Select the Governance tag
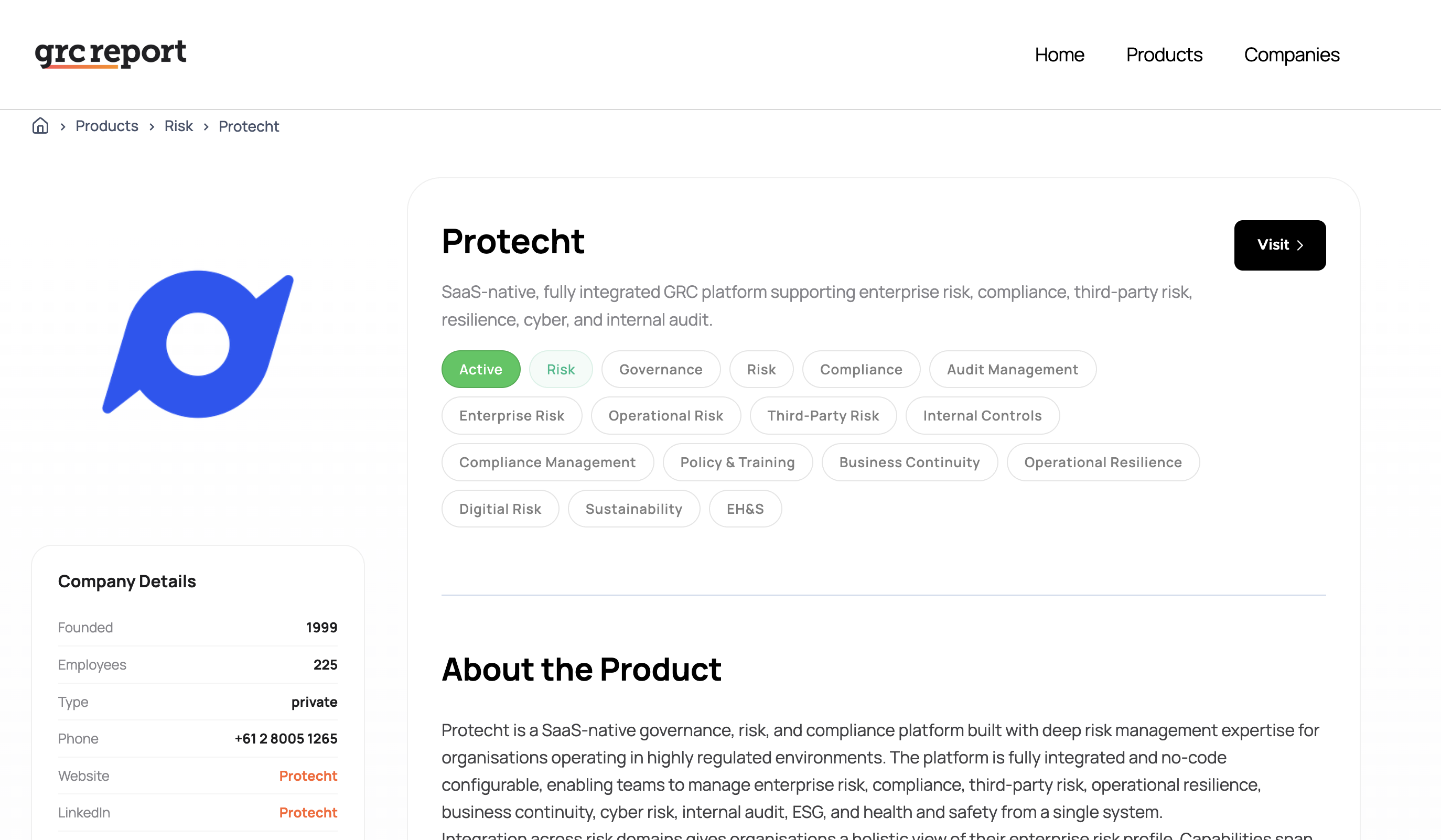1441x840 pixels. point(661,369)
